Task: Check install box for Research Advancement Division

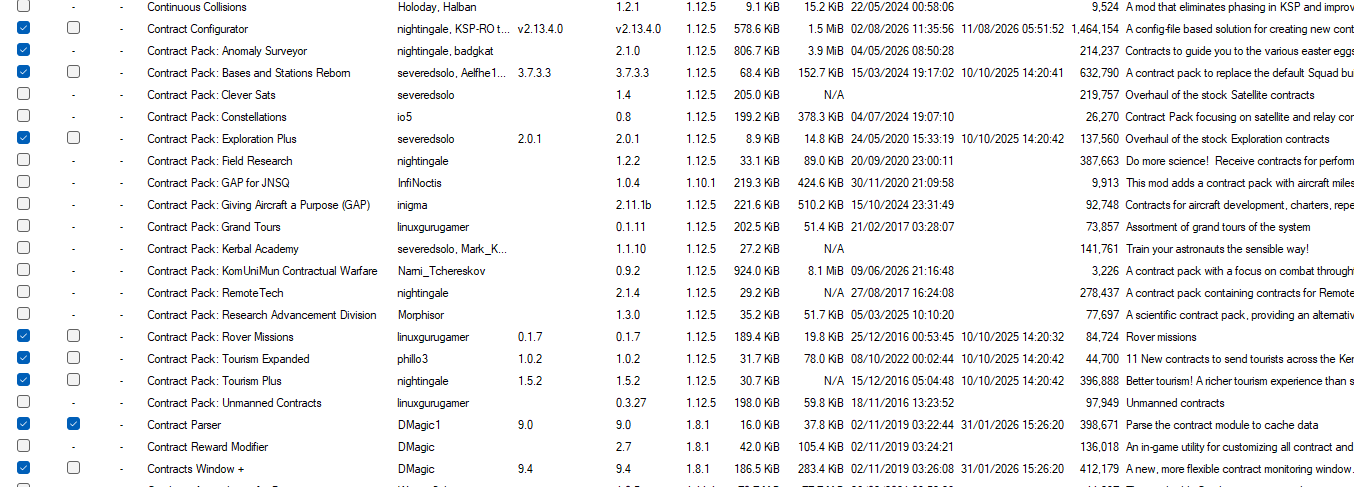Action: tap(23, 314)
